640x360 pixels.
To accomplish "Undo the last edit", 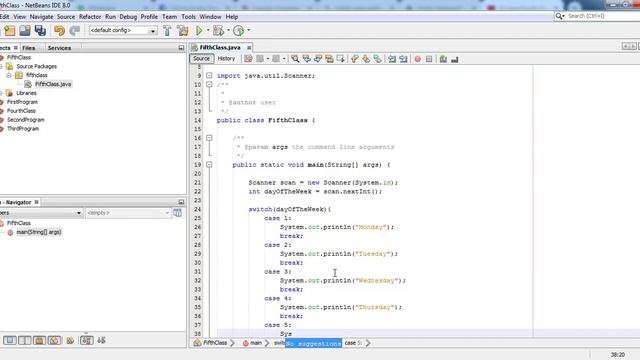I will [59, 31].
